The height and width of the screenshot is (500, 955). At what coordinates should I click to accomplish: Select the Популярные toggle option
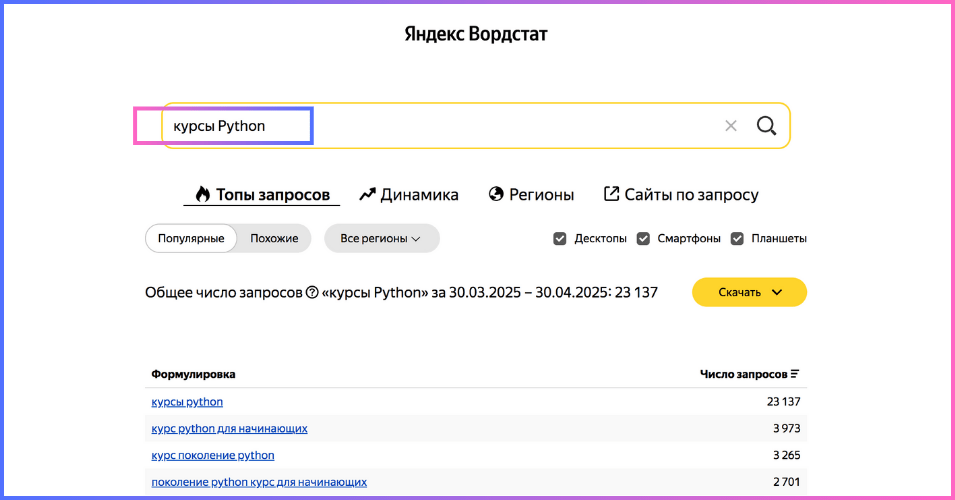coord(191,238)
